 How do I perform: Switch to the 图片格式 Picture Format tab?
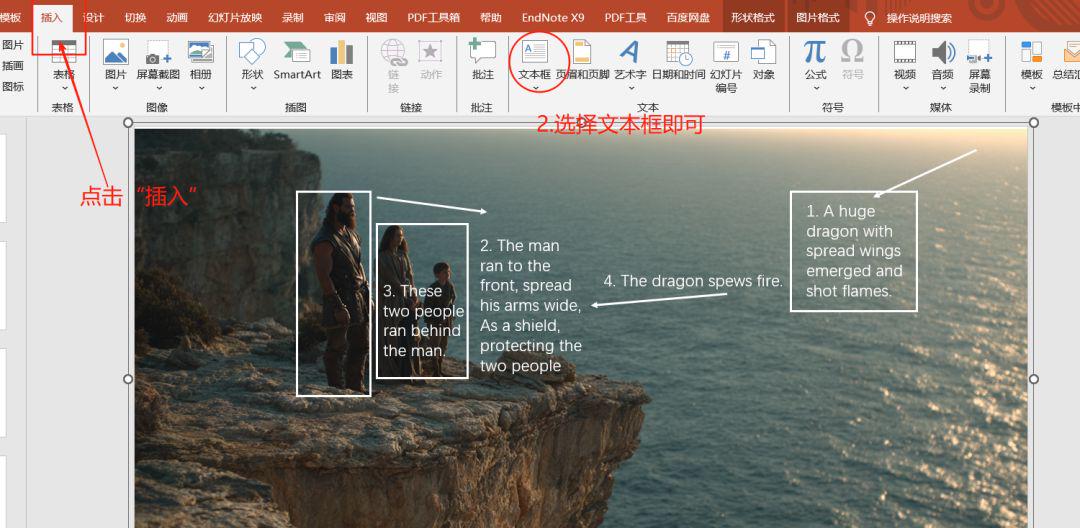pyautogui.click(x=818, y=18)
